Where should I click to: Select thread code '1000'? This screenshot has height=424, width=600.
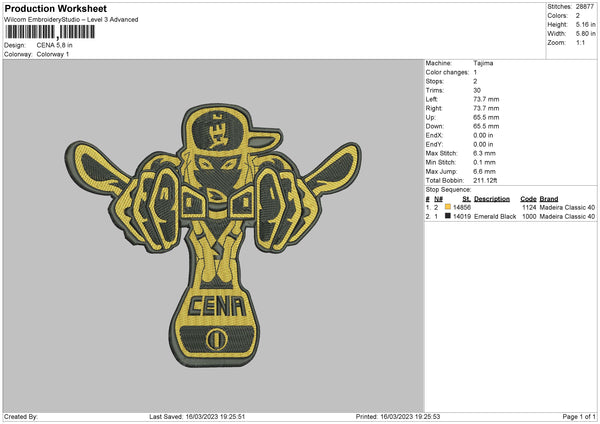529,217
